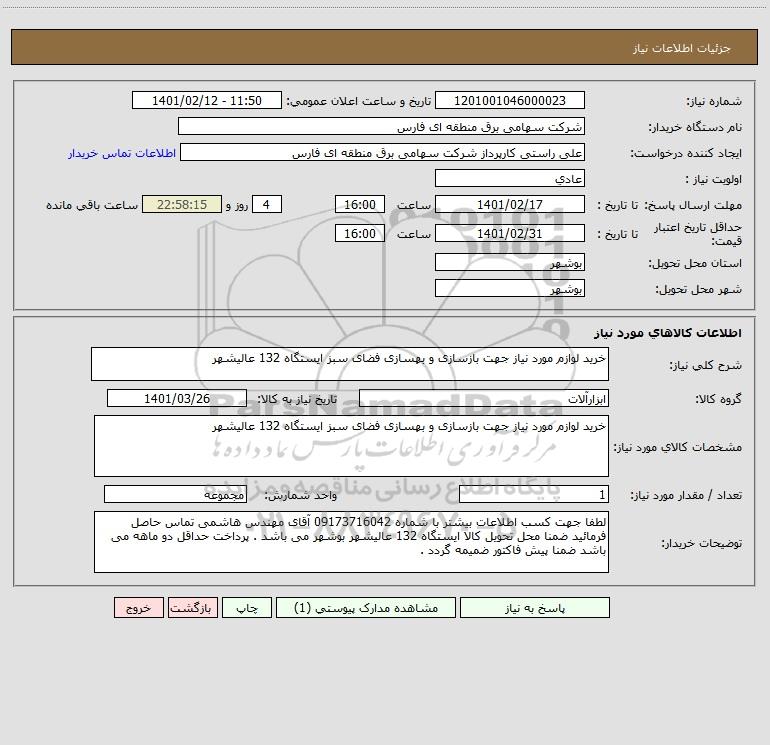Click the response deadline date 1401/02/17

coord(510,204)
